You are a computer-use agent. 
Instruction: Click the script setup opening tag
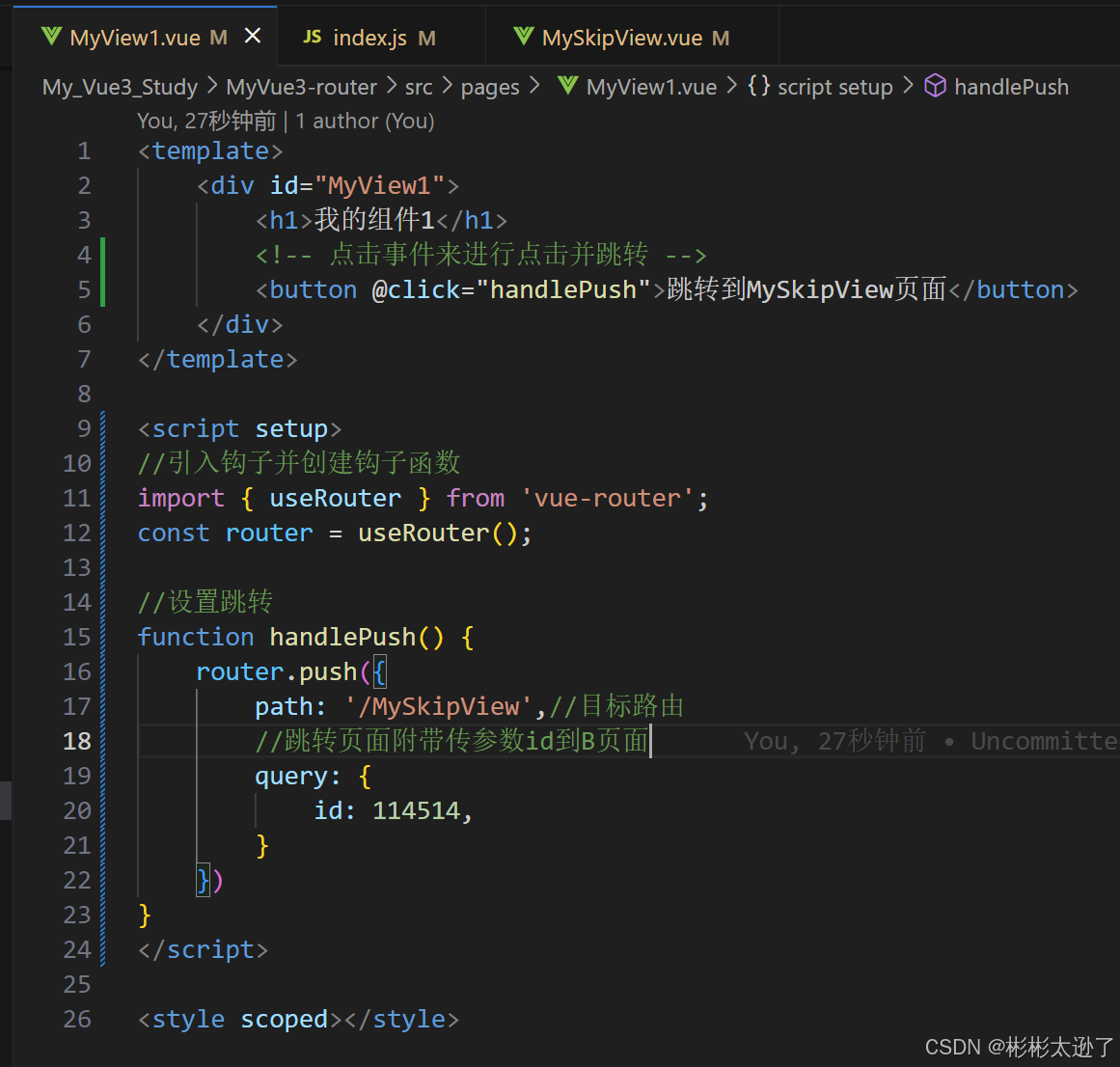pos(240,428)
